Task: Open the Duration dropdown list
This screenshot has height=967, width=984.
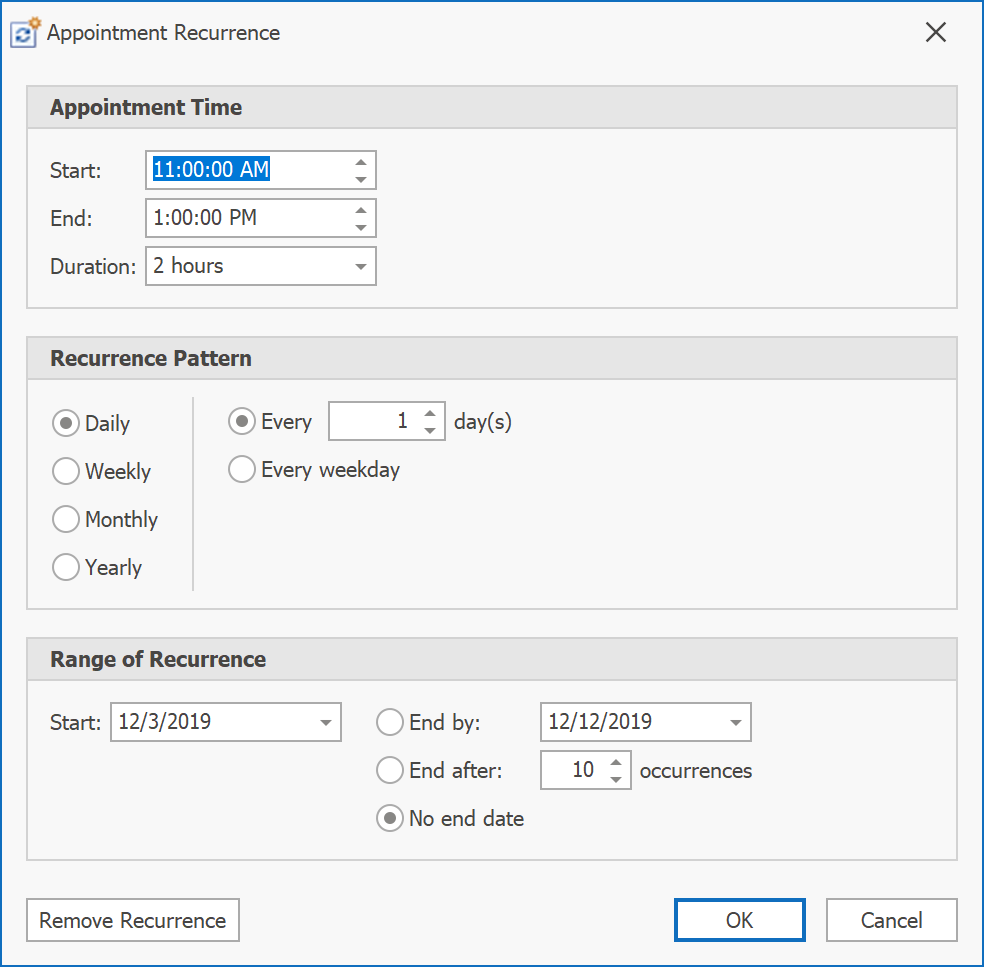Action: pos(360,266)
